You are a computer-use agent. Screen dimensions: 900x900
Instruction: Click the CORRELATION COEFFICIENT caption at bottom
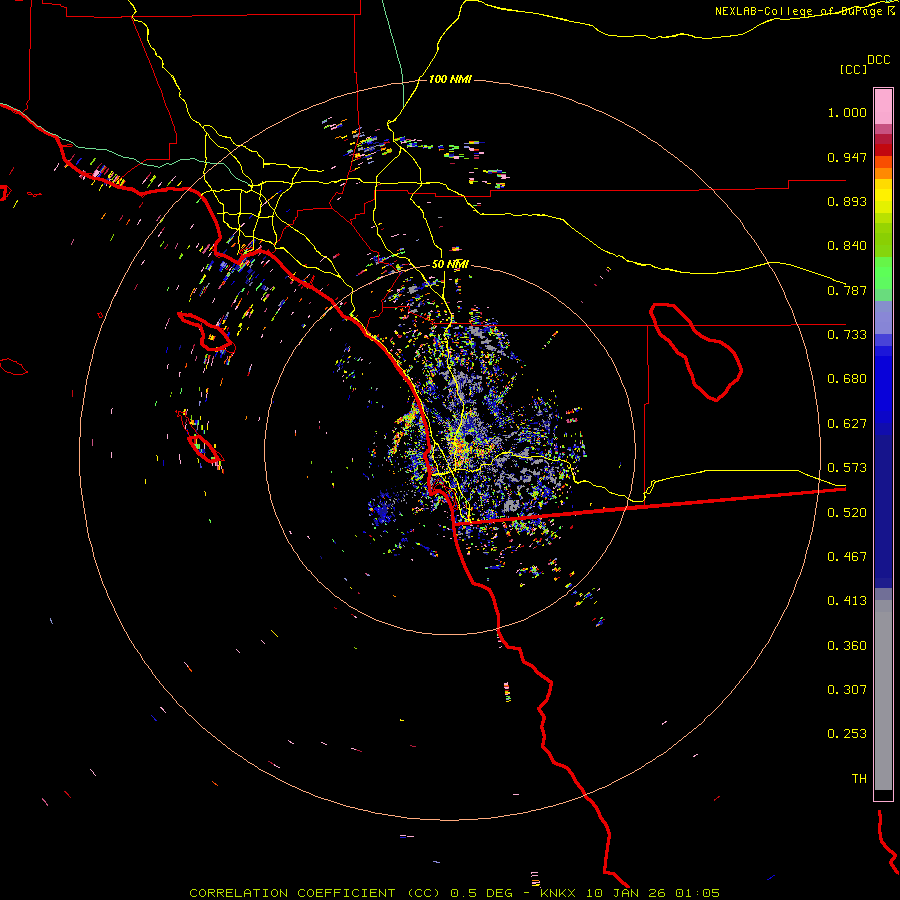[454, 893]
